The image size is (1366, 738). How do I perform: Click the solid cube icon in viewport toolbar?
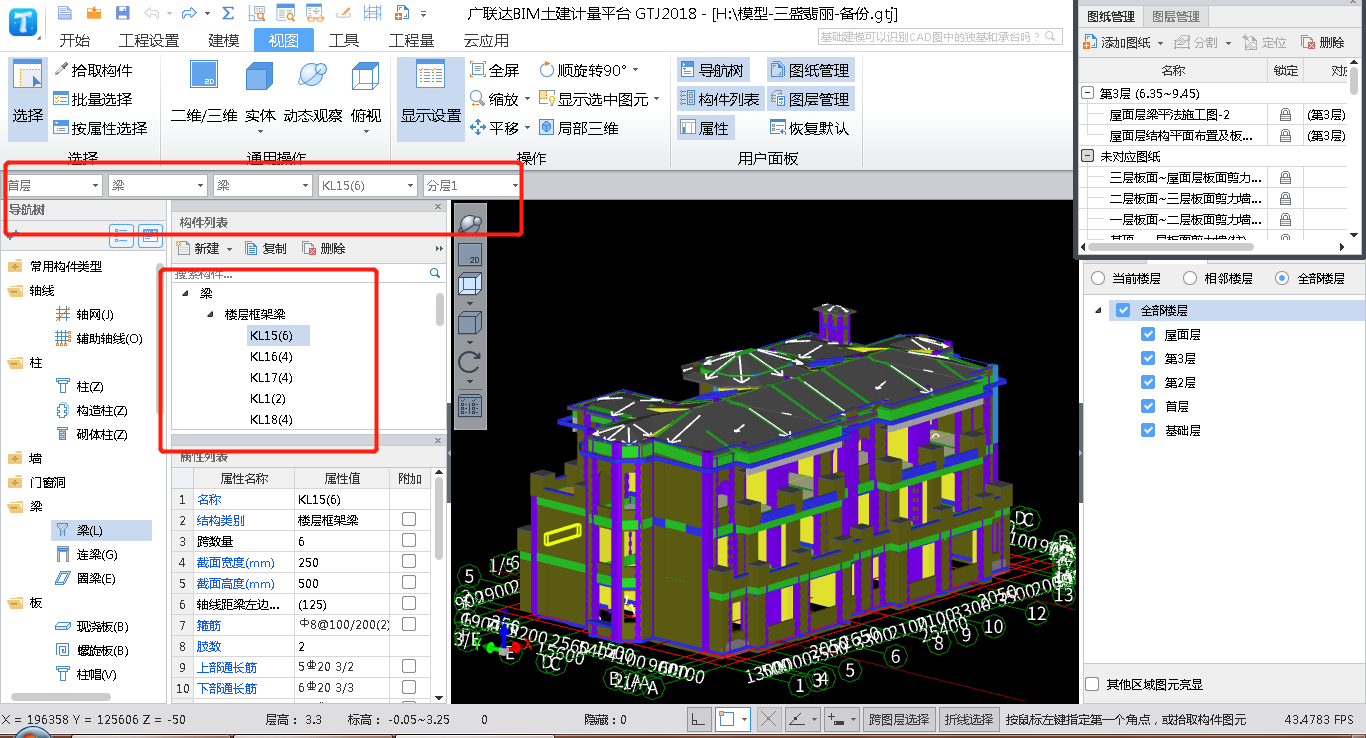470,324
